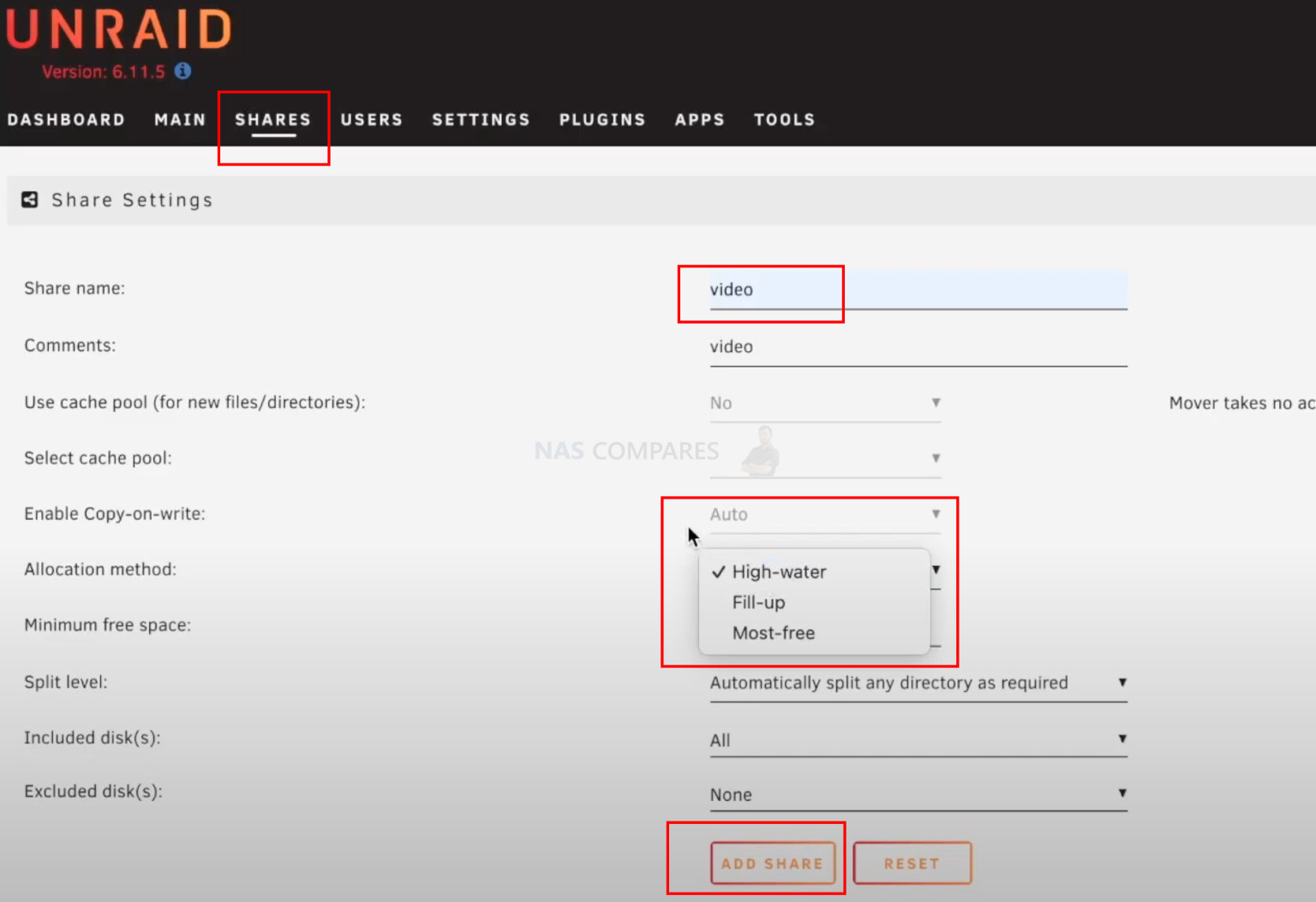Select Most-free allocation method

tap(773, 633)
